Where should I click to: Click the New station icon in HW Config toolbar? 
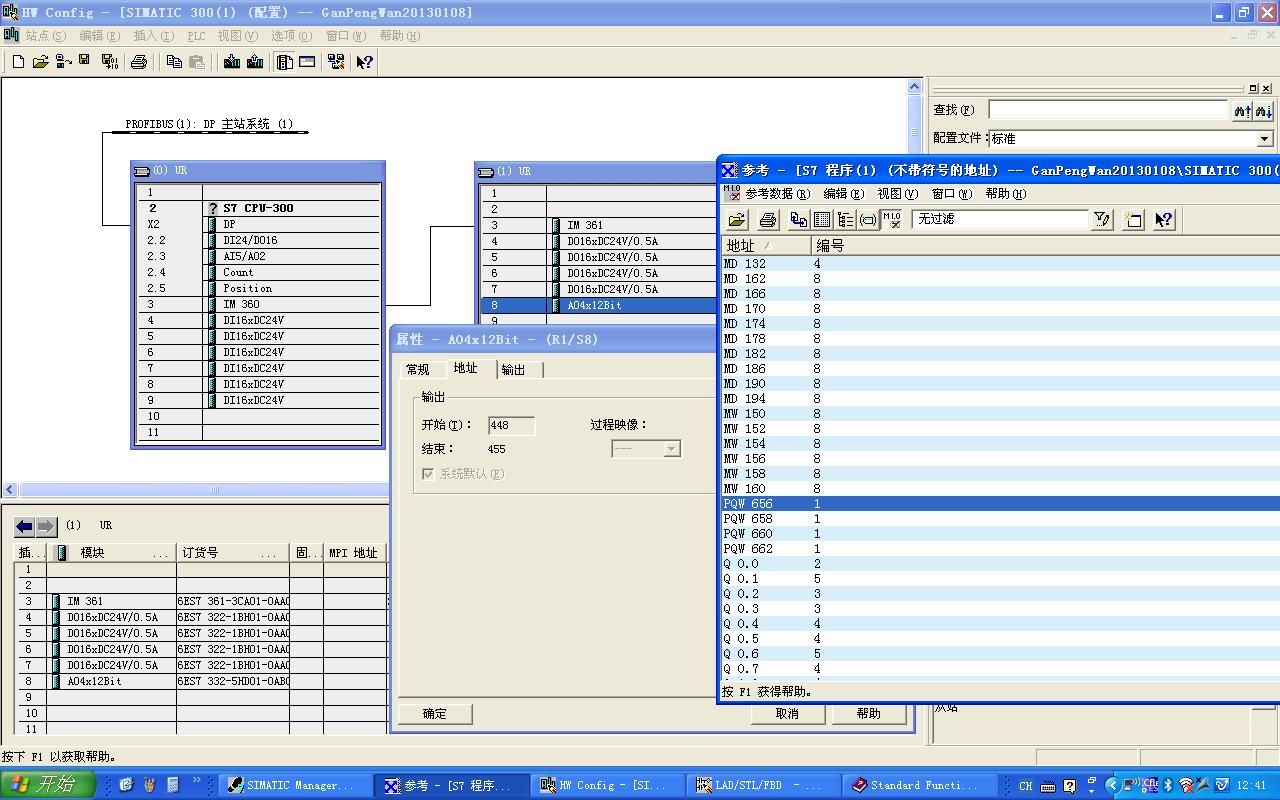pos(18,62)
